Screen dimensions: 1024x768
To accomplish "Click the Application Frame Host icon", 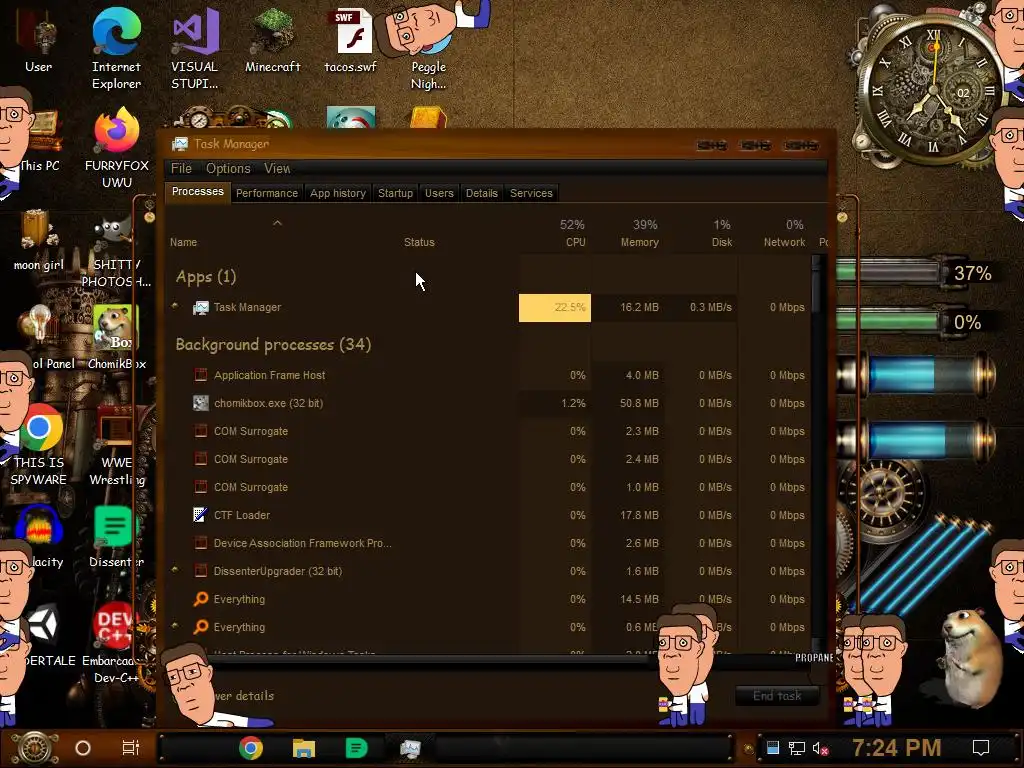I will coord(200,375).
